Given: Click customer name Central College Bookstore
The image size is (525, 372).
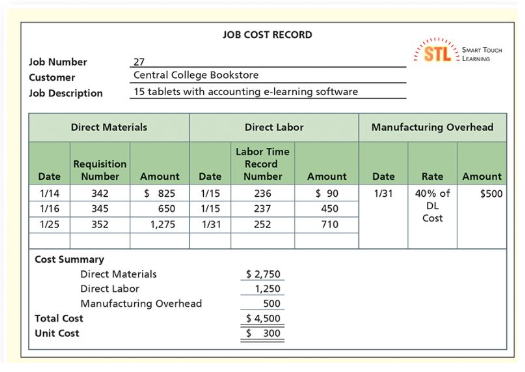Looking at the screenshot, I should point(196,75).
